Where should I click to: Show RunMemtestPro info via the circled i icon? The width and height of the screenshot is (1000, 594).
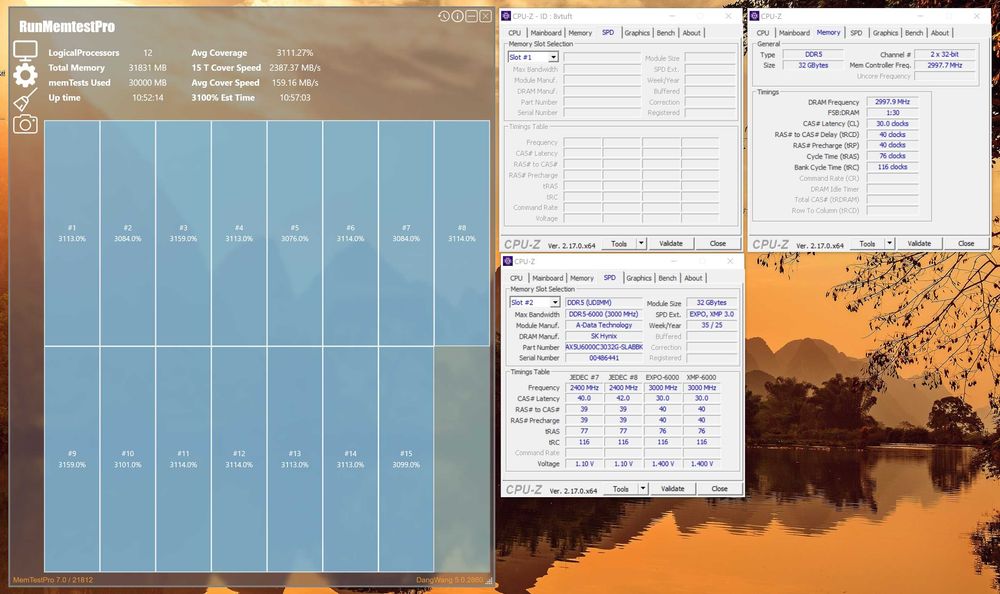click(457, 16)
